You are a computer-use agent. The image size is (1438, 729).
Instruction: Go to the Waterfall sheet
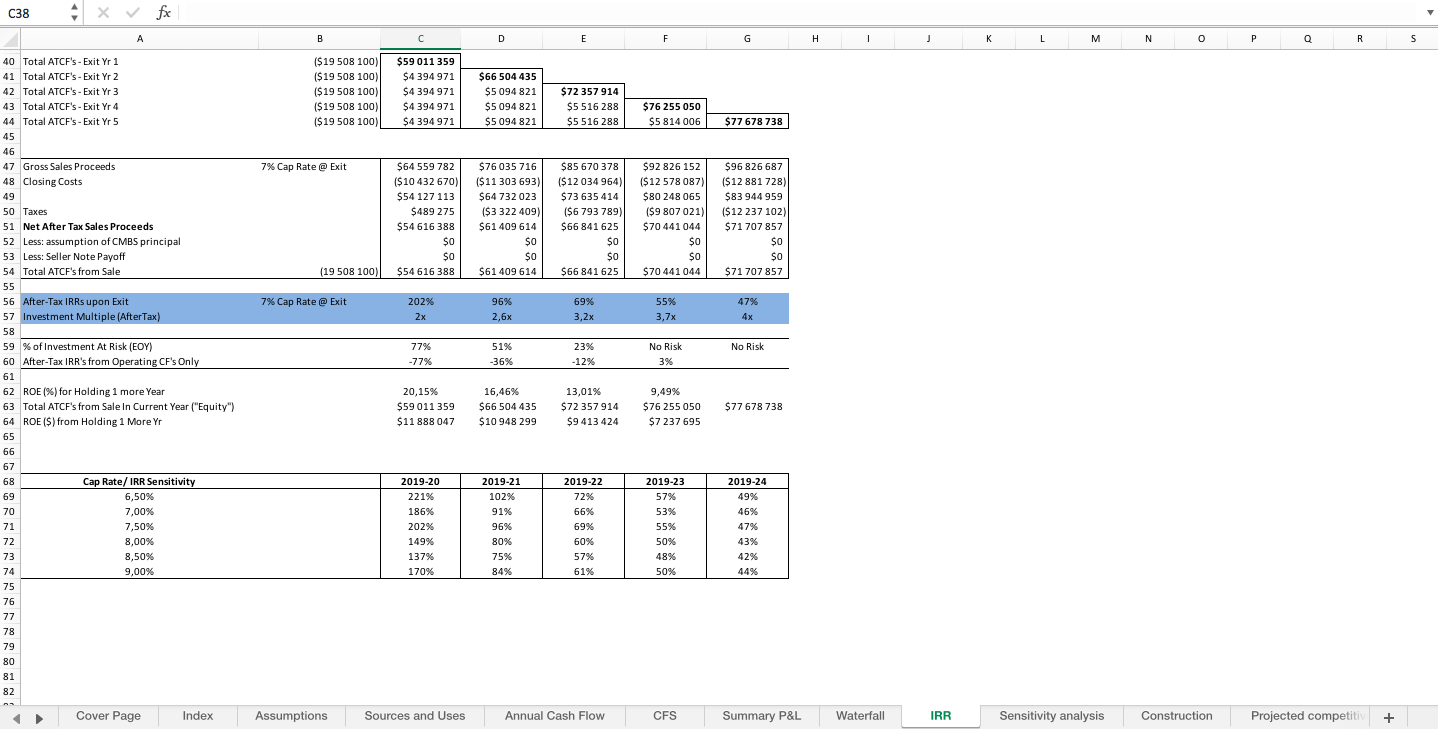pyautogui.click(x=859, y=716)
